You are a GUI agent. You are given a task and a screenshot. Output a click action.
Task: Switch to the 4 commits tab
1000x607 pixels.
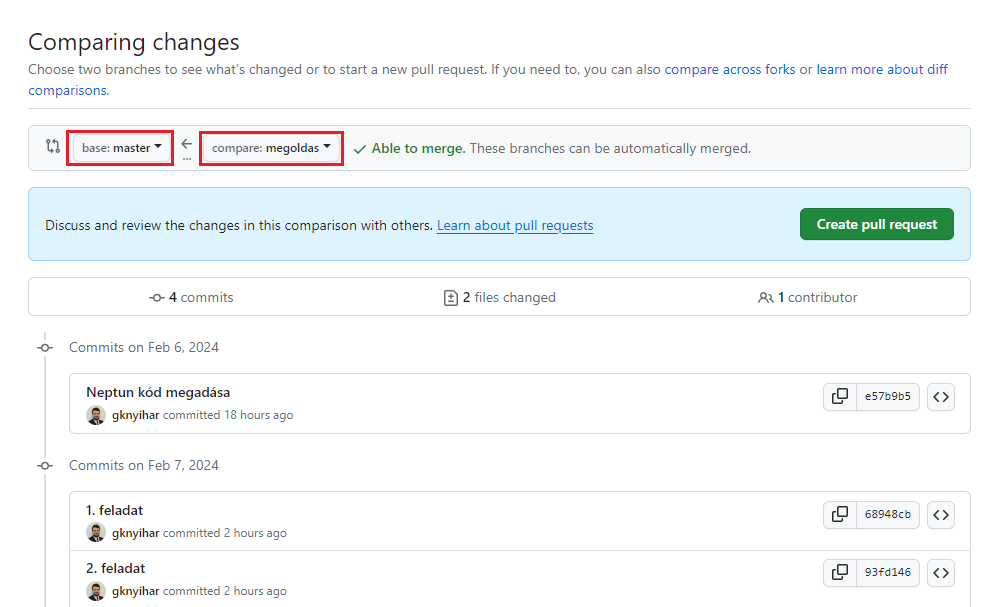pyautogui.click(x=191, y=297)
